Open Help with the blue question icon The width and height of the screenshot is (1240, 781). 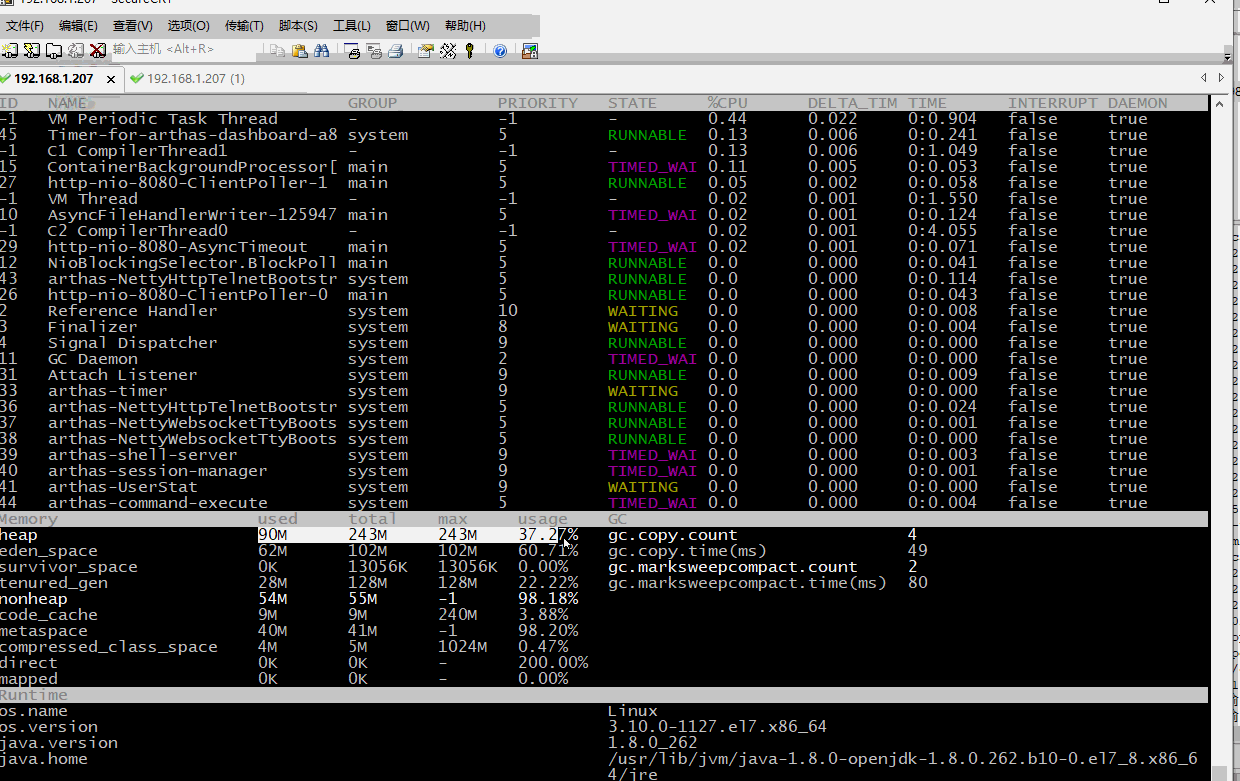pyautogui.click(x=500, y=50)
